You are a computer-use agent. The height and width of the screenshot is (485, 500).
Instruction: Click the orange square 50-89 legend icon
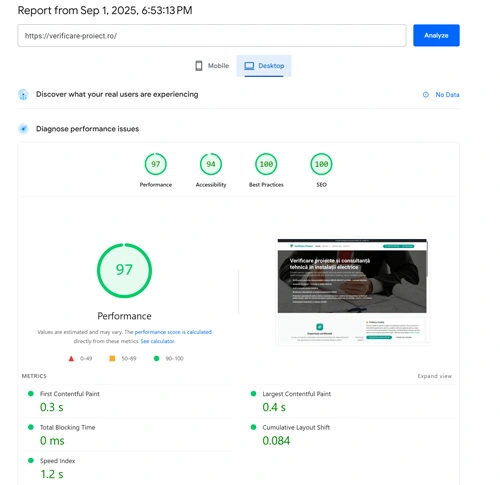(x=112, y=359)
